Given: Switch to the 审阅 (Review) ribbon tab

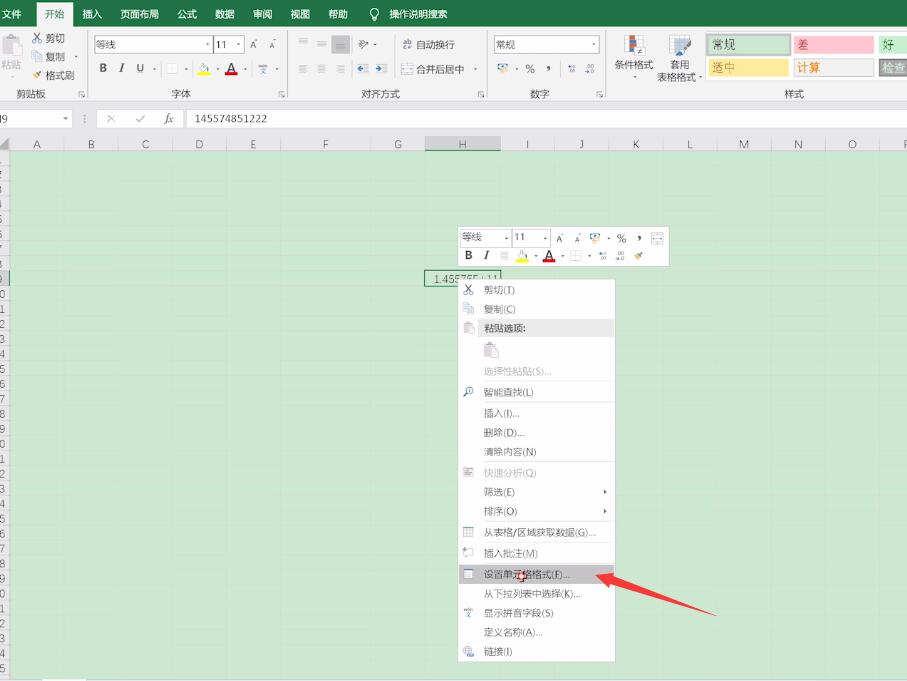Looking at the screenshot, I should click(x=262, y=14).
